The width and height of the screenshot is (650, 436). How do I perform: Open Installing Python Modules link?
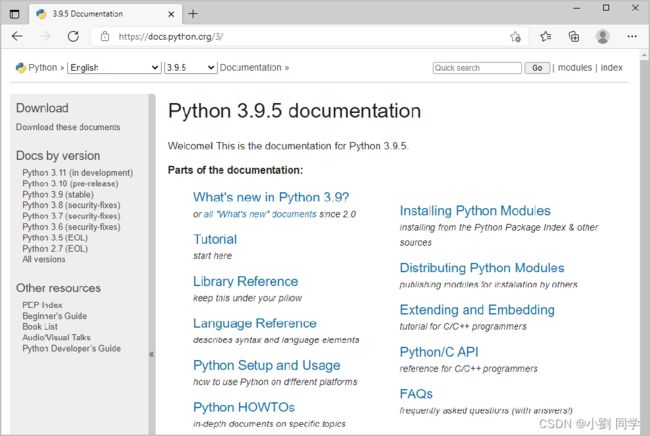(x=475, y=211)
